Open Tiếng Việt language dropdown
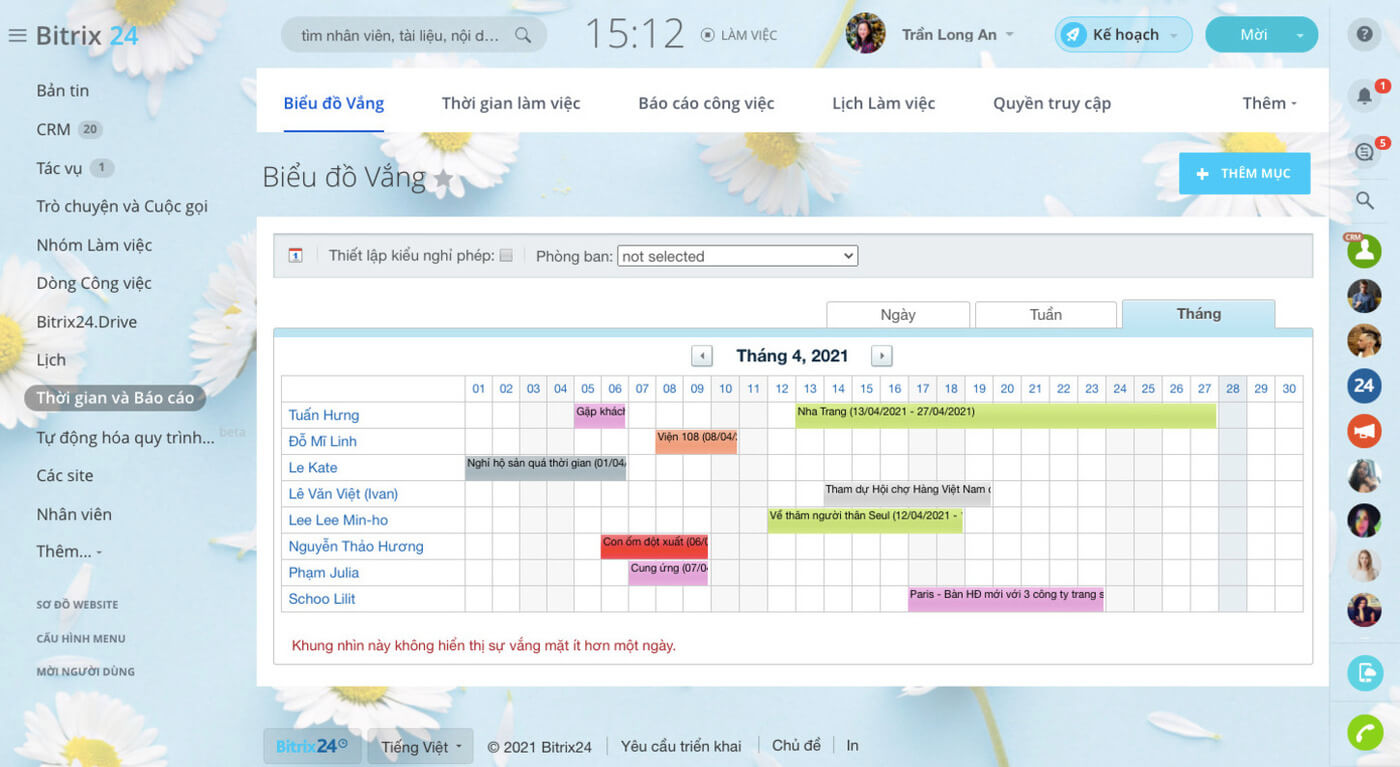Viewport: 1400px width, 767px height. [x=420, y=746]
